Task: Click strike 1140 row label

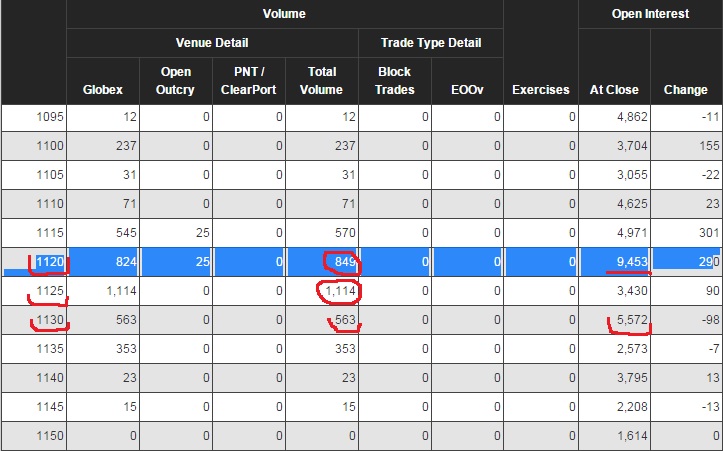Action: (50, 378)
